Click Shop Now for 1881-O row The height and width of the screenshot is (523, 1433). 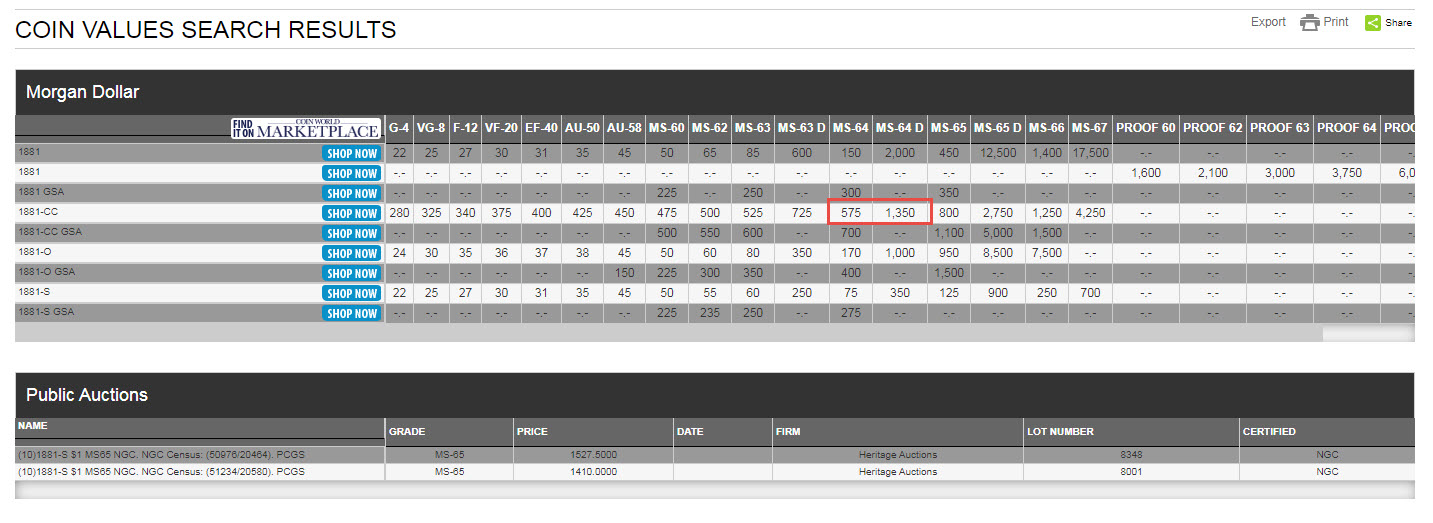click(x=352, y=253)
